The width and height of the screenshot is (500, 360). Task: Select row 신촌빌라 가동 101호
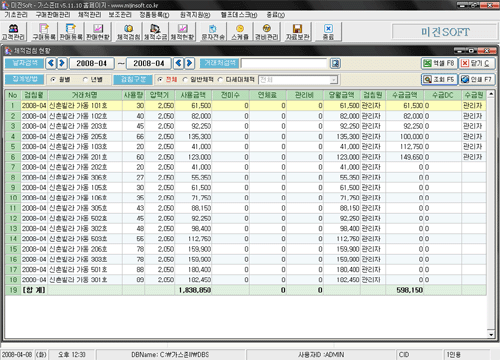click(245, 106)
